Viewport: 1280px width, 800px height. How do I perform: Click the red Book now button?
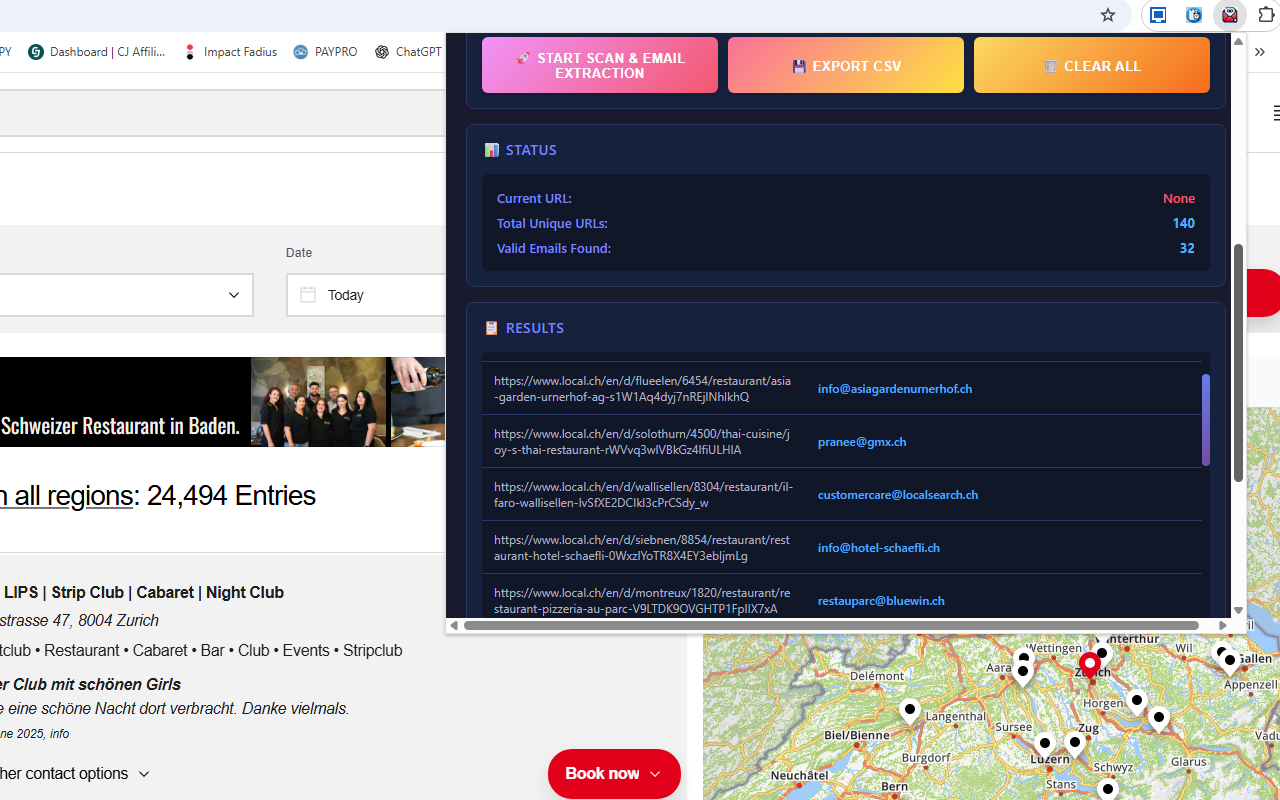click(x=614, y=774)
